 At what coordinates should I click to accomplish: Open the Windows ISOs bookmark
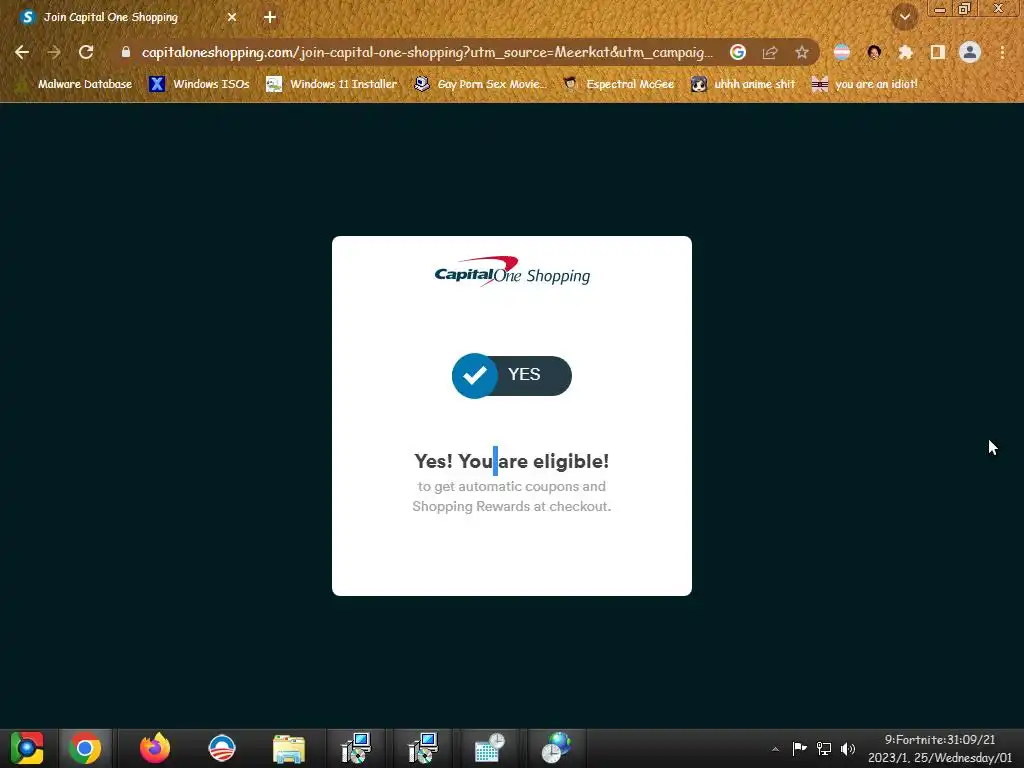199,84
